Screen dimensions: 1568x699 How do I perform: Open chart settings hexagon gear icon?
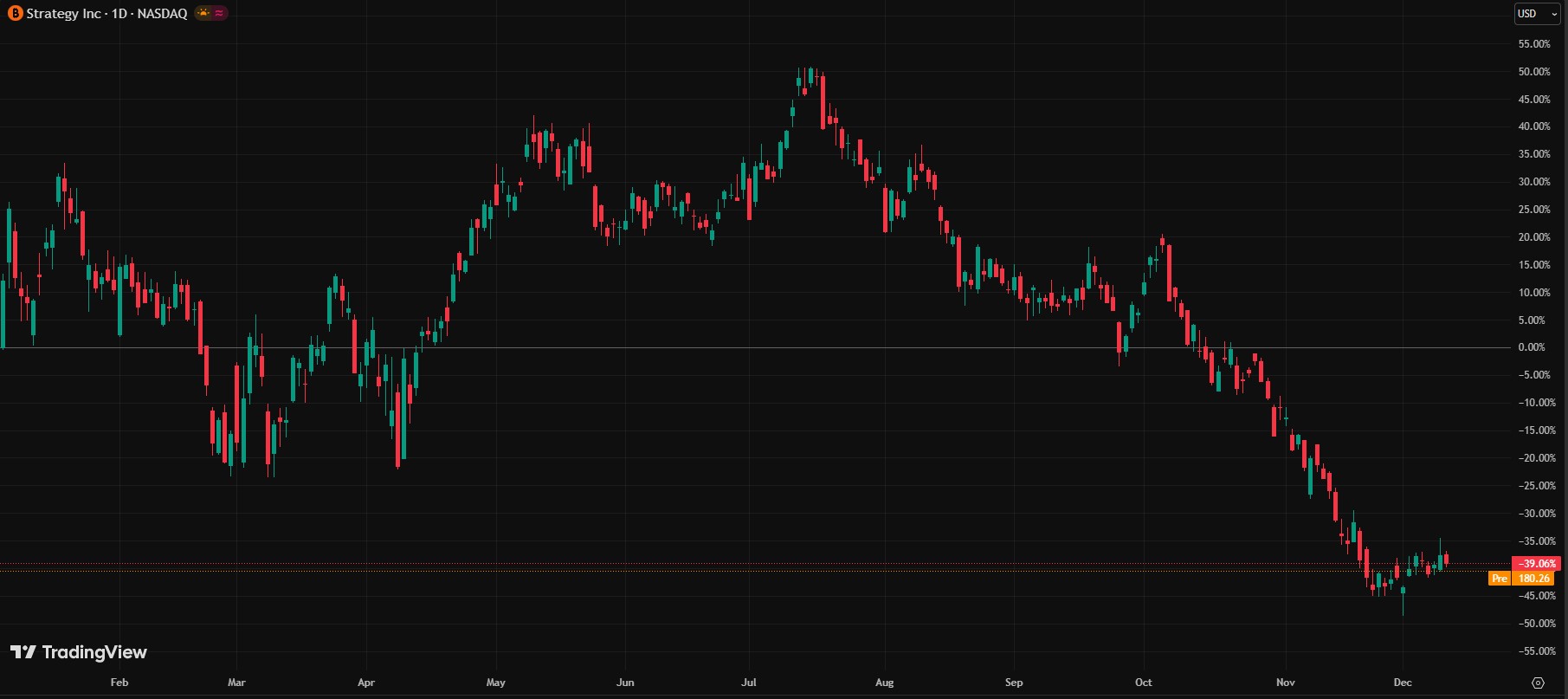click(x=1538, y=683)
